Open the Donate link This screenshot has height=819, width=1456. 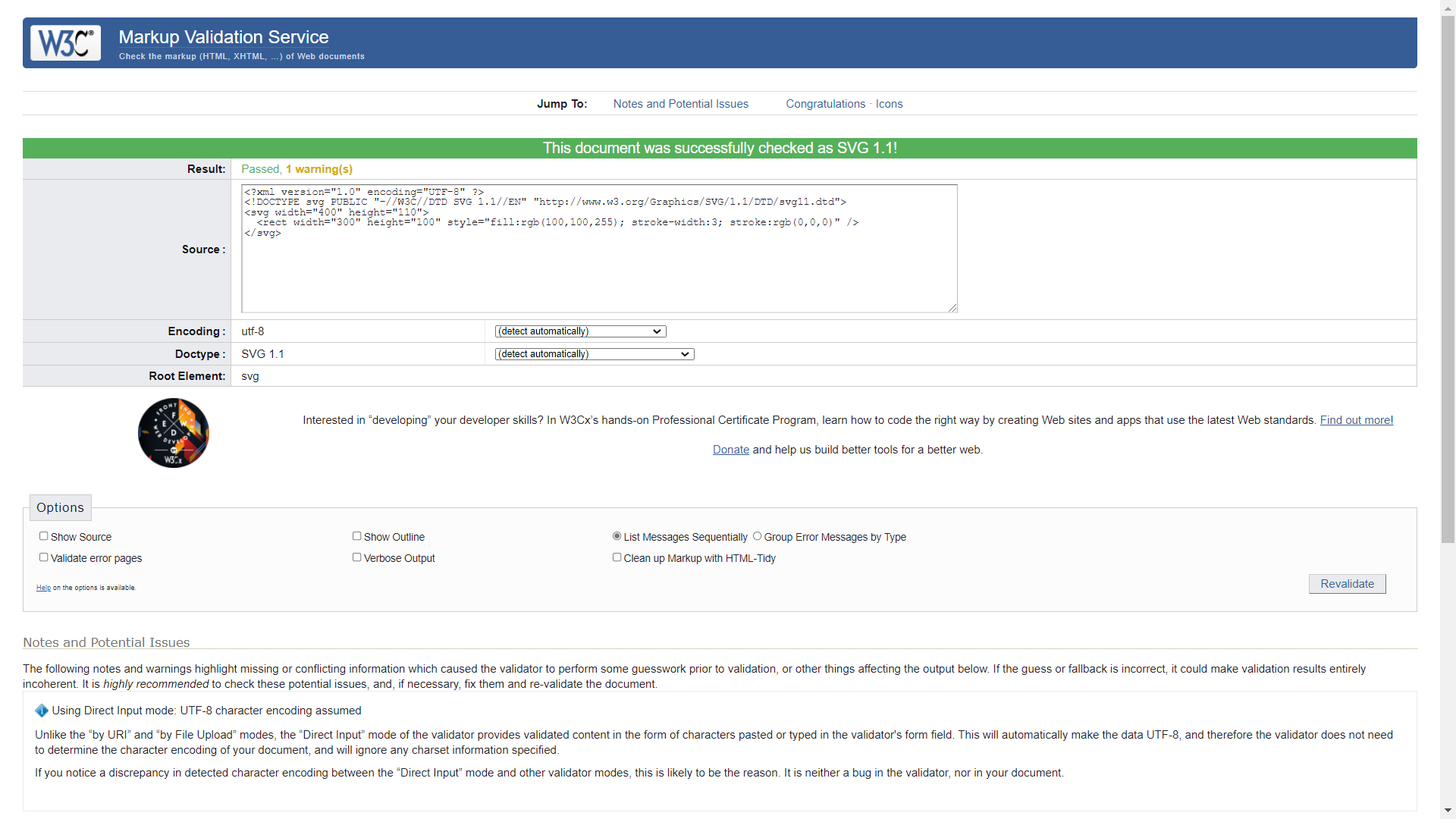click(731, 450)
